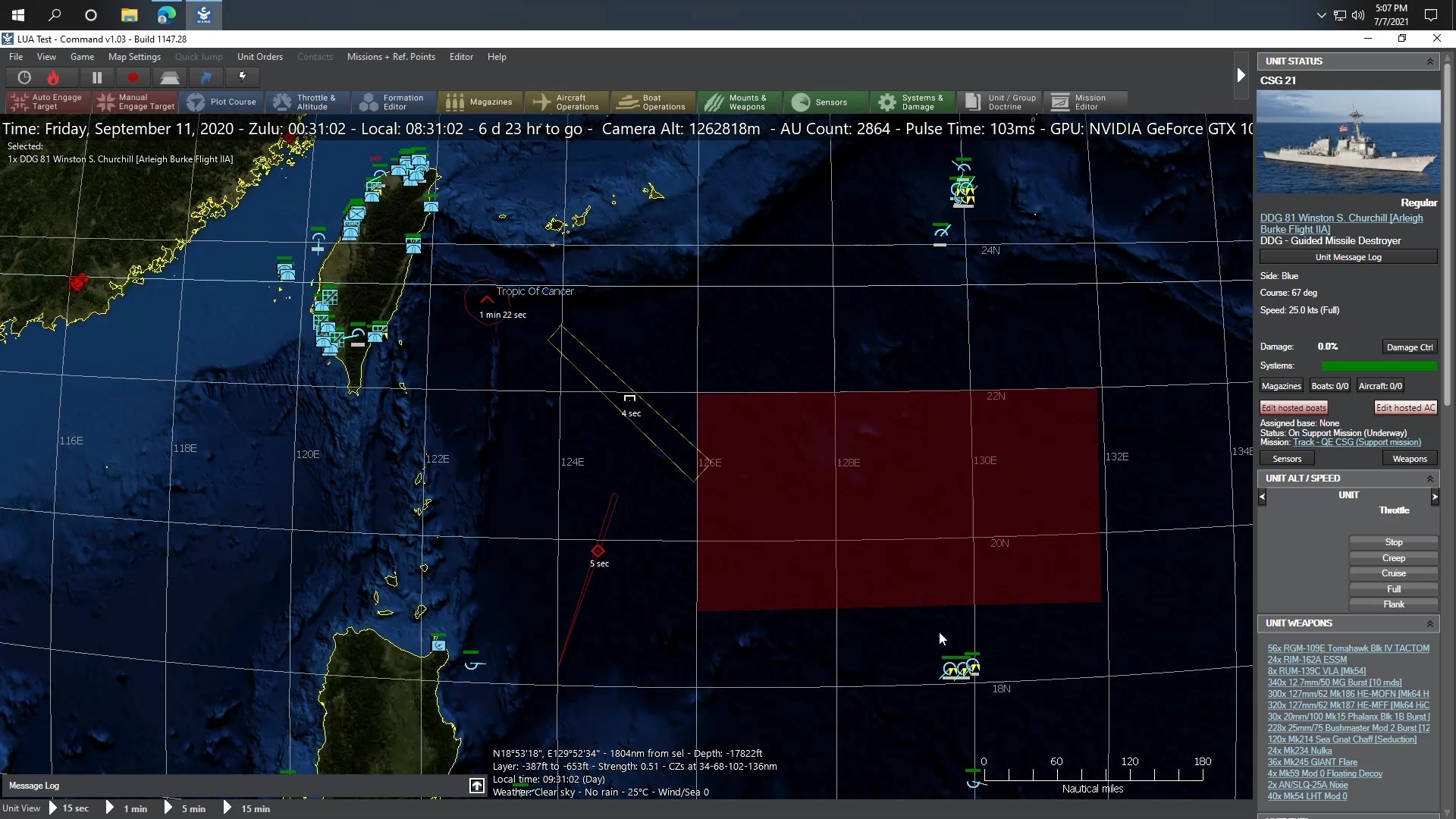Set time compression to 1 min
This screenshot has width=1456, height=819.
point(127,808)
